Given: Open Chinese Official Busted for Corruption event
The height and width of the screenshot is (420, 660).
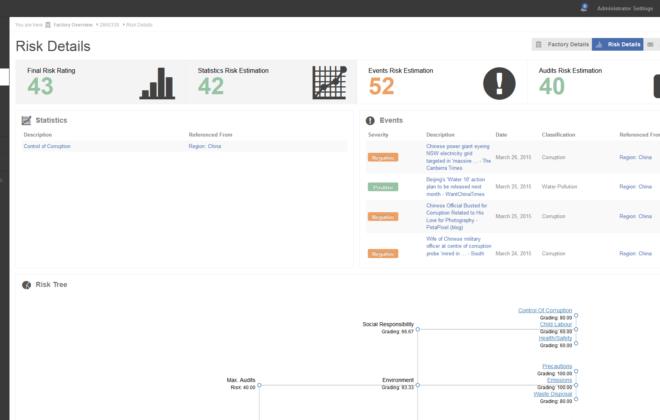Looking at the screenshot, I should tap(456, 216).
